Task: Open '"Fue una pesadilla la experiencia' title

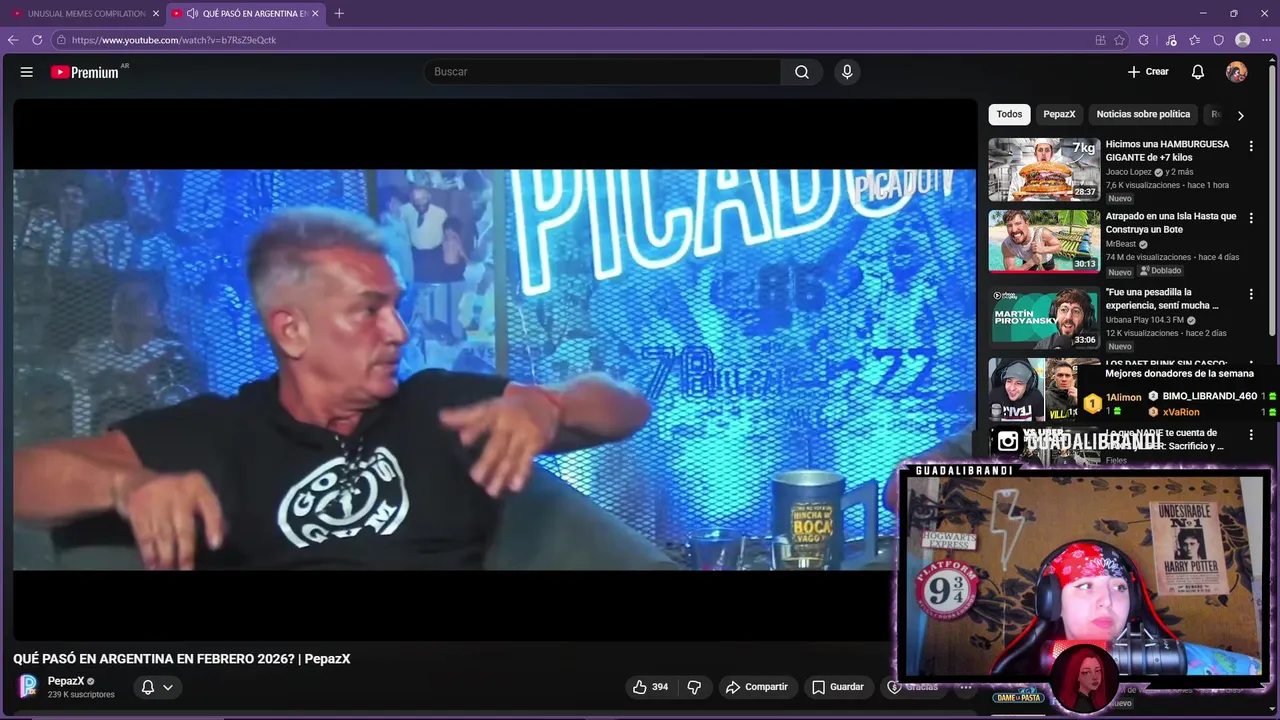Action: [1162, 299]
